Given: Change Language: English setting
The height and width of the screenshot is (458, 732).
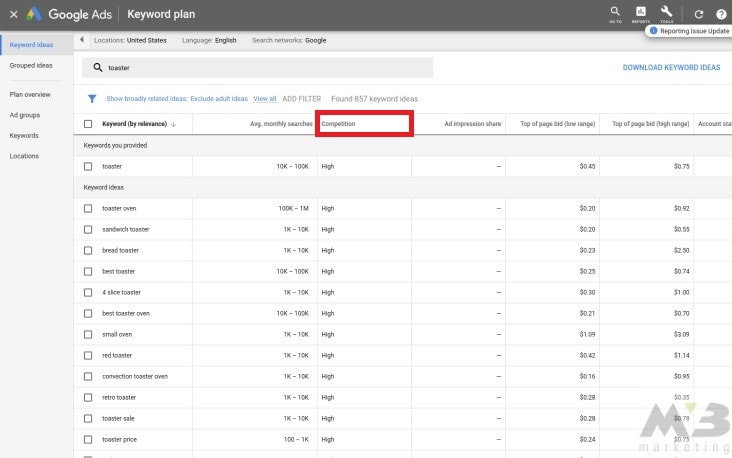Looking at the screenshot, I should point(209,40).
